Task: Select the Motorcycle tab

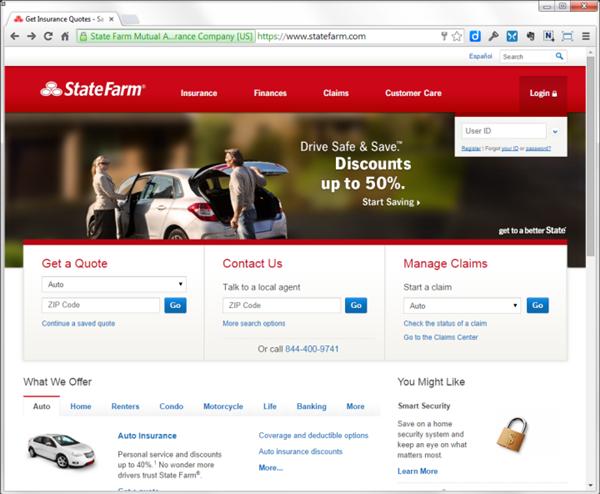Action: coord(223,407)
